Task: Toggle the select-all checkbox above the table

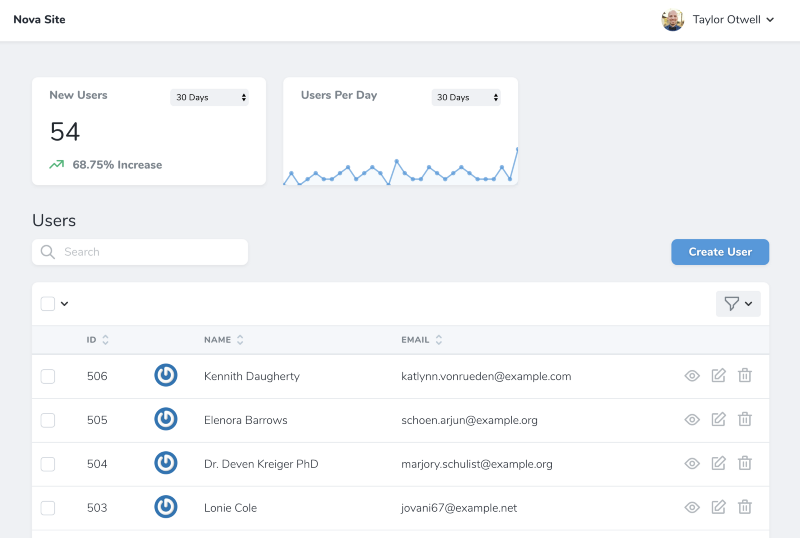Action: pos(48,304)
